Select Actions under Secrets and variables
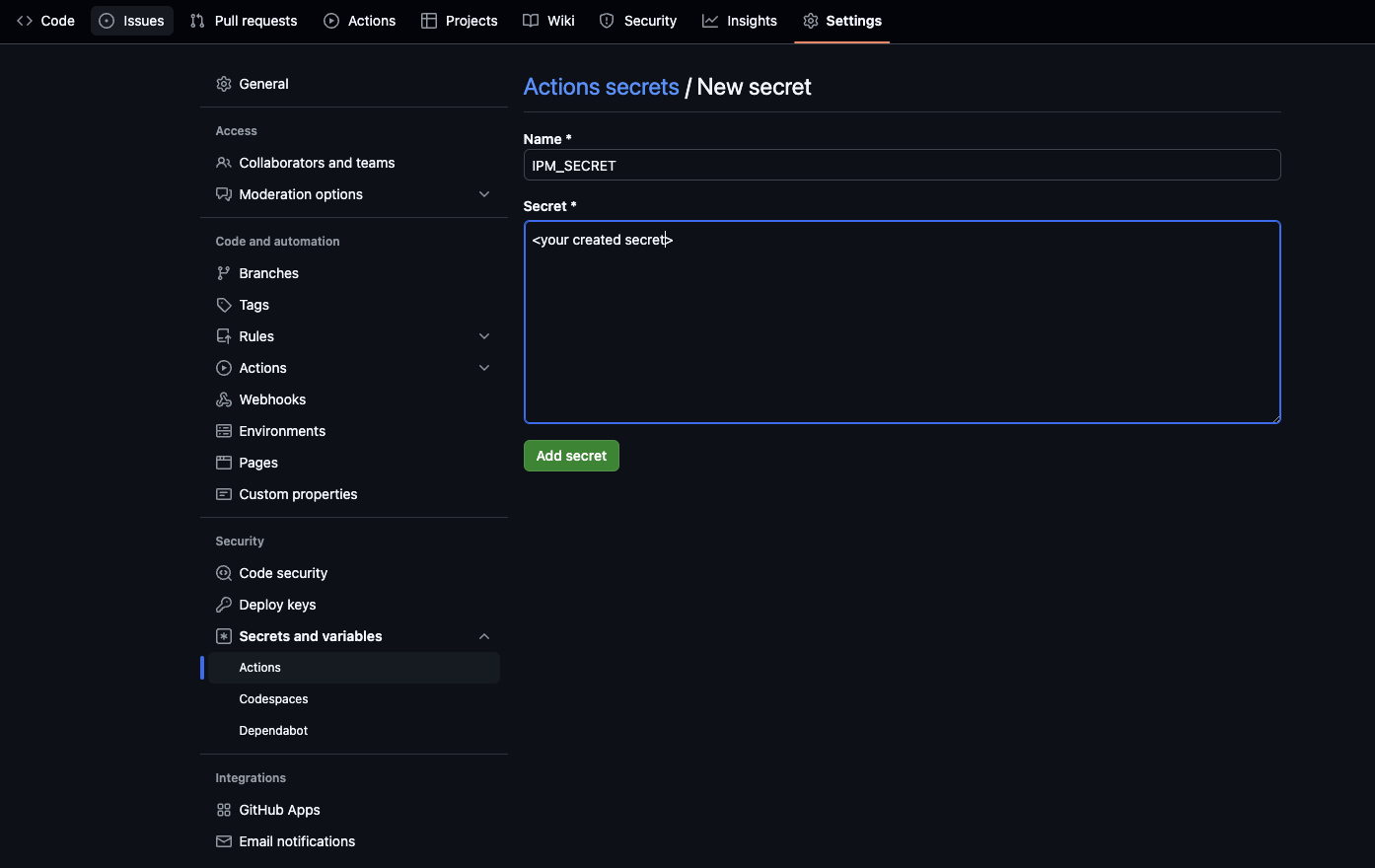This screenshot has height=868, width=1375. pos(354,668)
